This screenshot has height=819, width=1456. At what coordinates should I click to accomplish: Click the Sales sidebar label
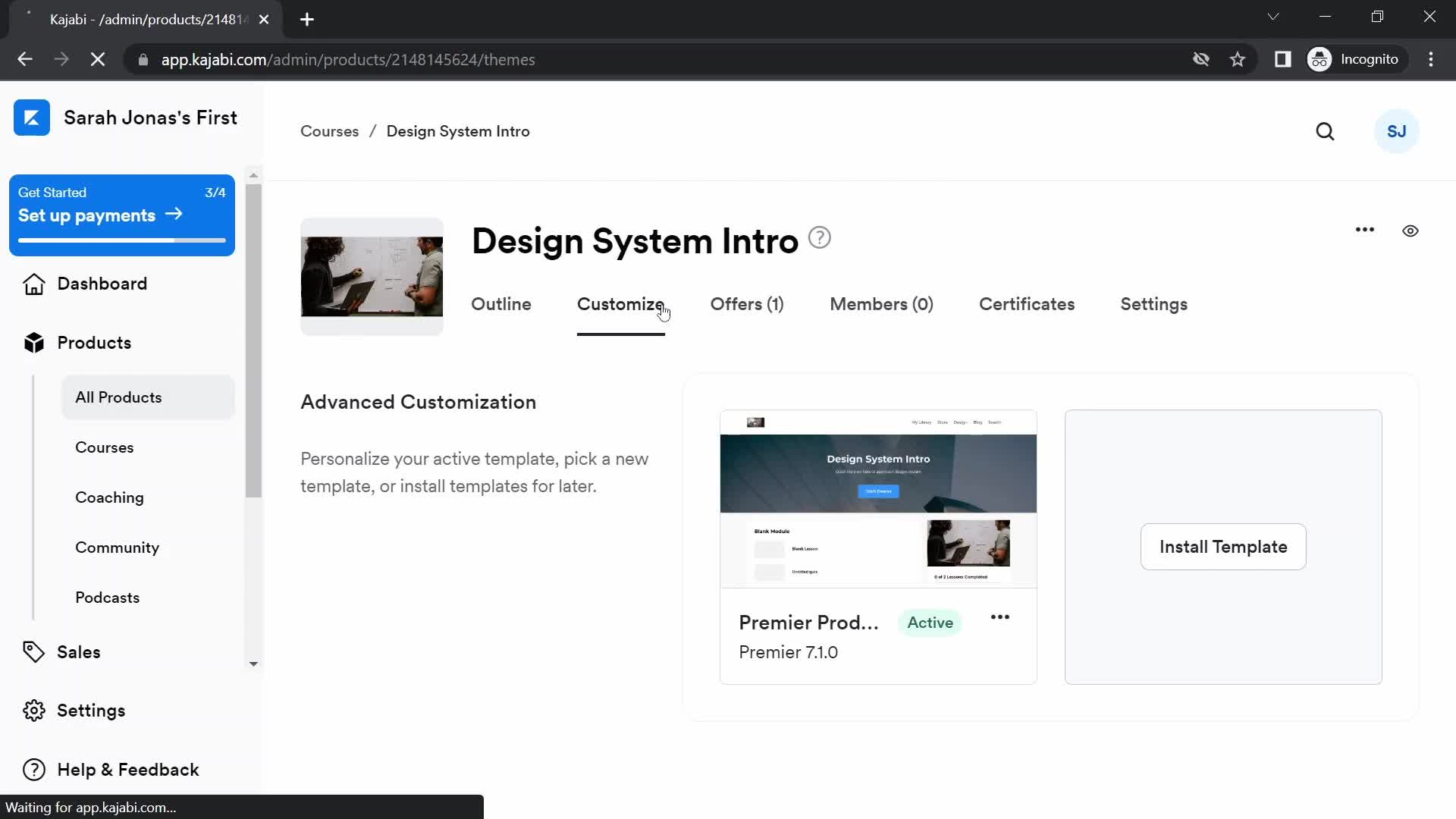(x=78, y=652)
